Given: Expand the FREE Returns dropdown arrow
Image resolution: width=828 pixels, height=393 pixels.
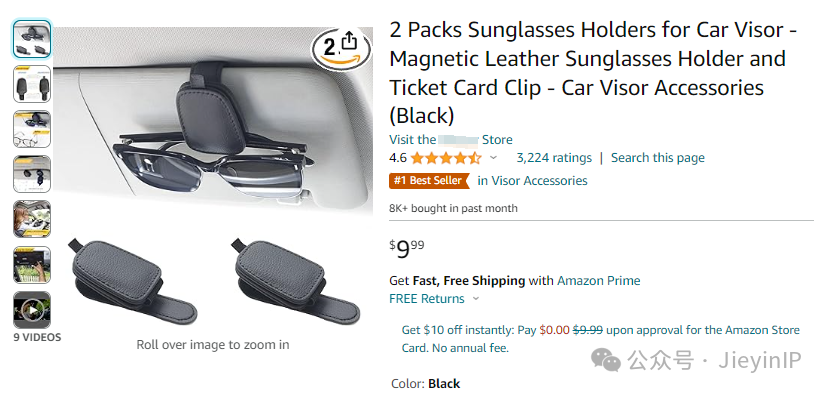Looking at the screenshot, I should pos(476,299).
